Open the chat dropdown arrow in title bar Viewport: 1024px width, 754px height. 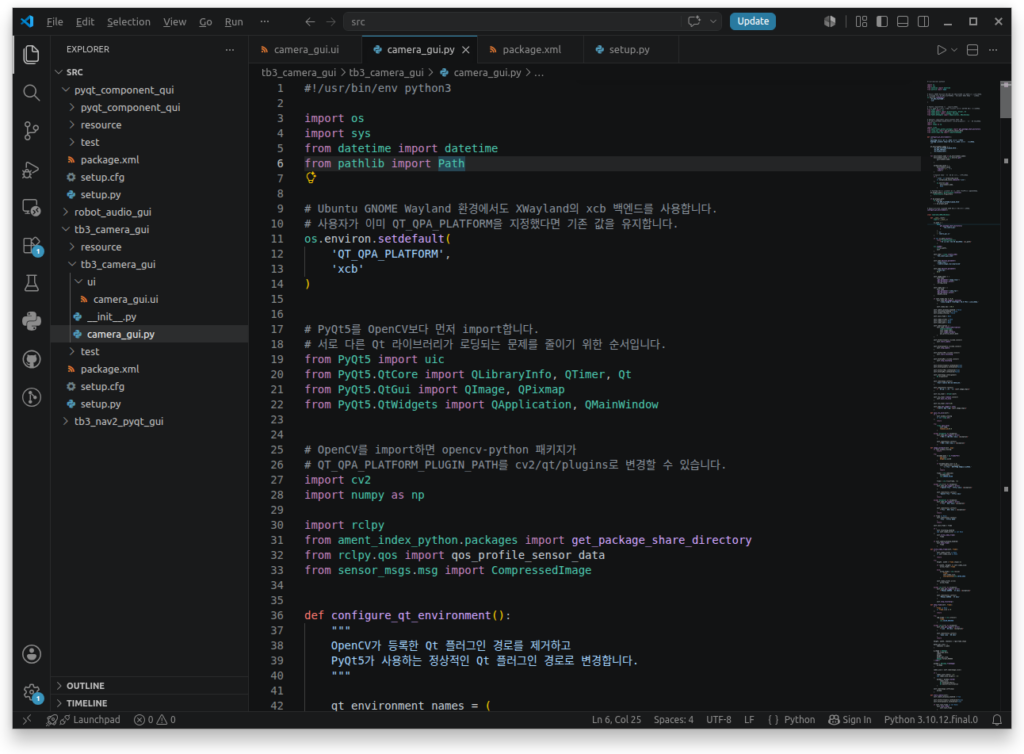(x=713, y=22)
